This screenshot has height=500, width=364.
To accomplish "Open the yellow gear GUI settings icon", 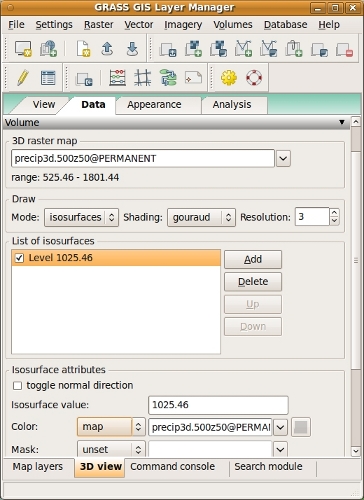I will click(229, 78).
